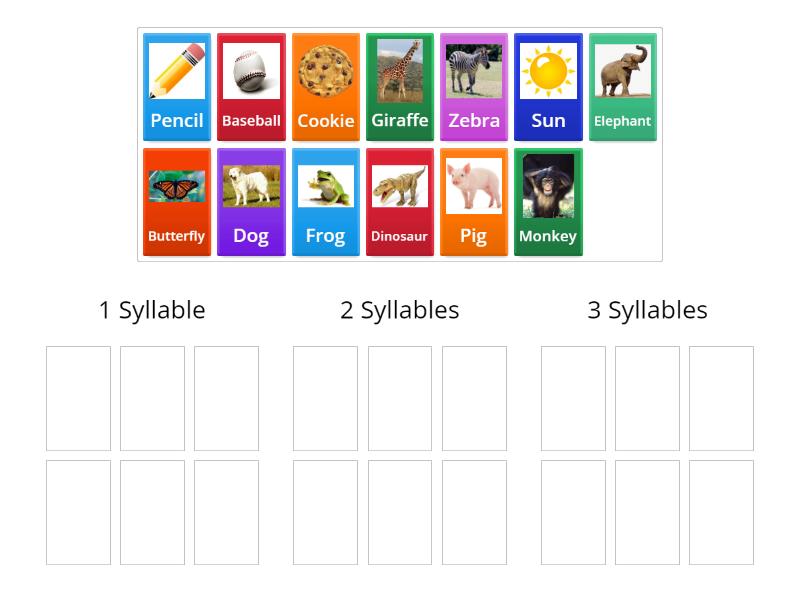Click the 2 Syllables column heading
Screen dimensions: 800x600
pyautogui.click(x=399, y=310)
